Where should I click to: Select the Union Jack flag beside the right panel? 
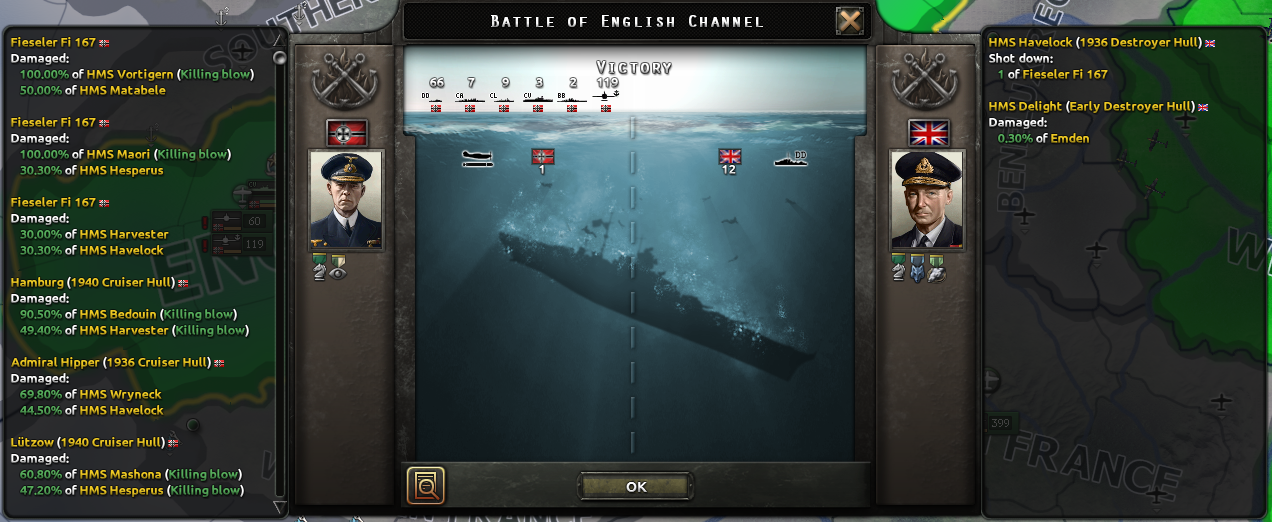[x=927, y=133]
